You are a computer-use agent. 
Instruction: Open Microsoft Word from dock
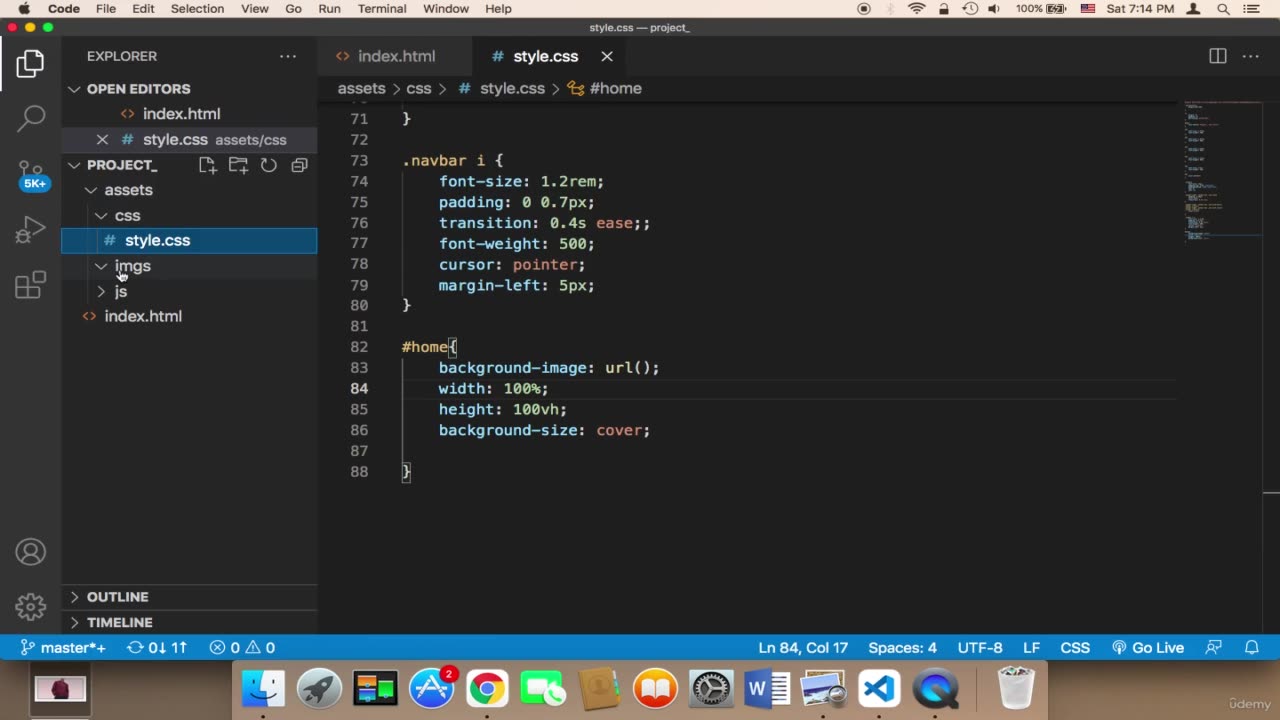(x=767, y=689)
